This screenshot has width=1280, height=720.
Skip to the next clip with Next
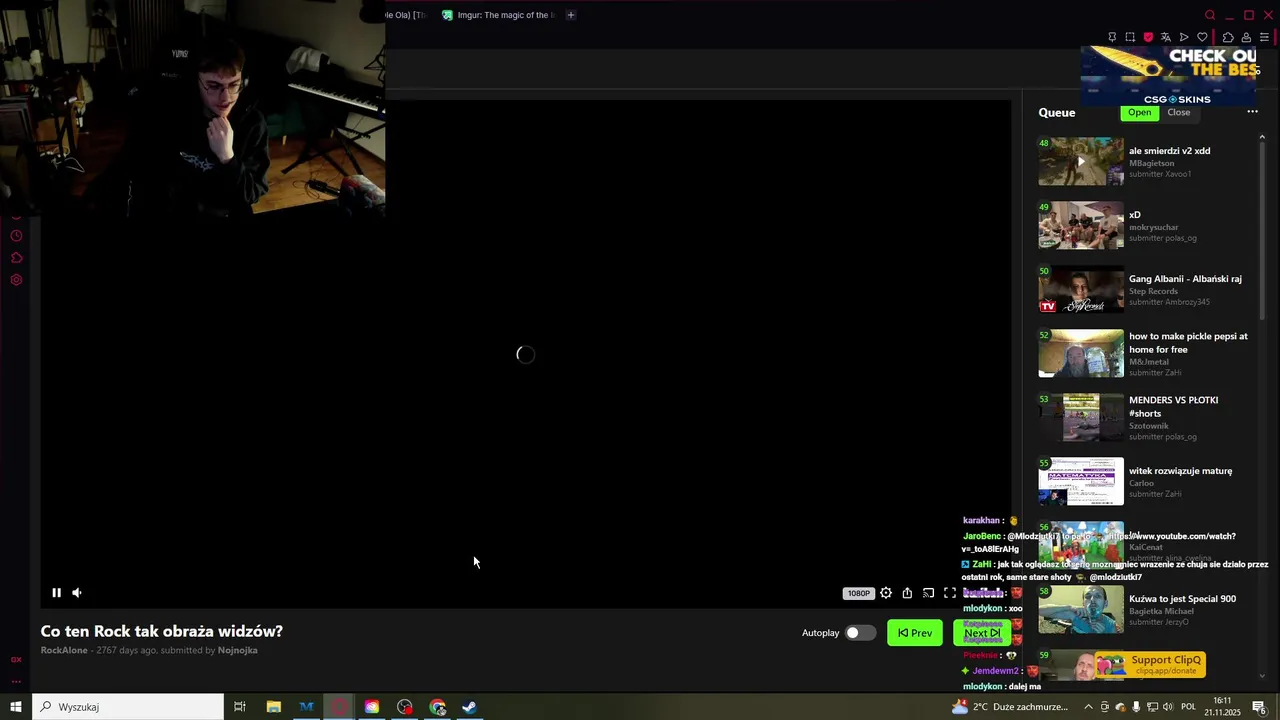[x=981, y=633]
